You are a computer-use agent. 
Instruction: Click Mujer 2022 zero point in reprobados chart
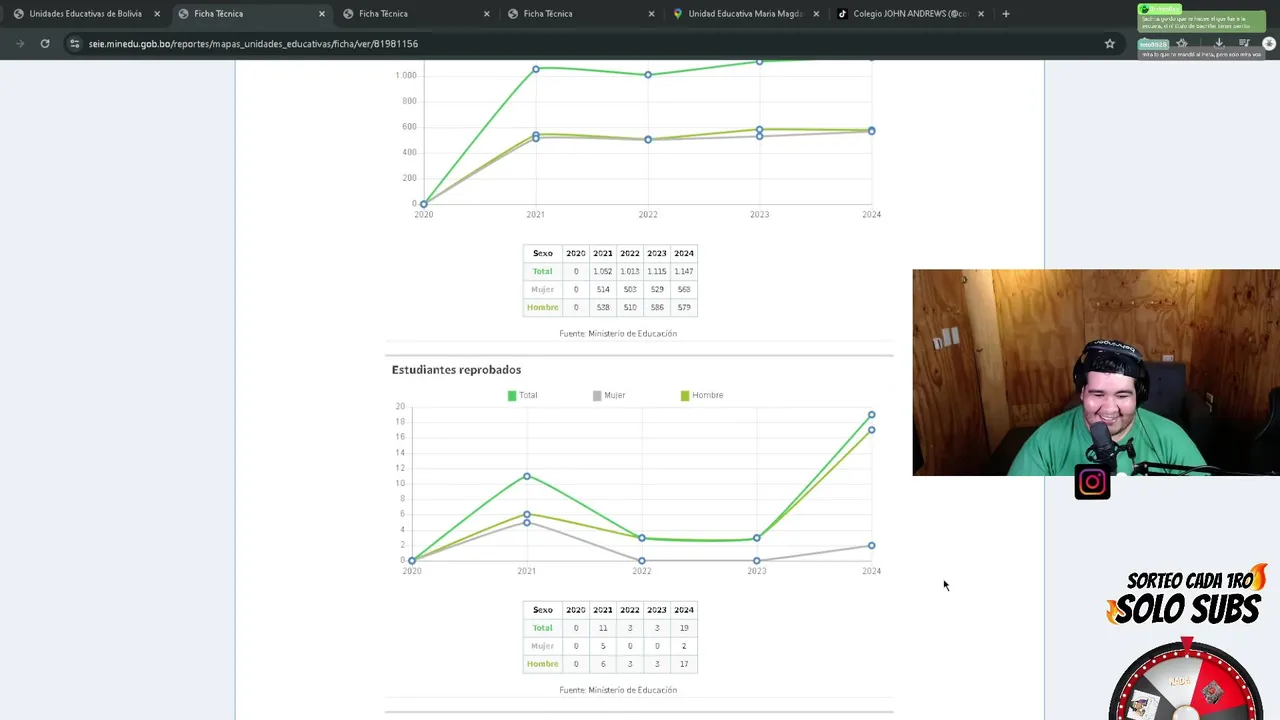coord(642,561)
